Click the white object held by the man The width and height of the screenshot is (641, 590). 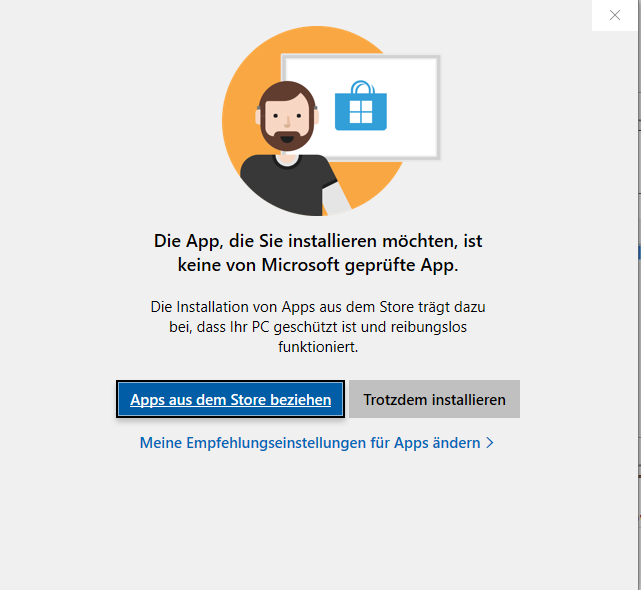[x=338, y=199]
